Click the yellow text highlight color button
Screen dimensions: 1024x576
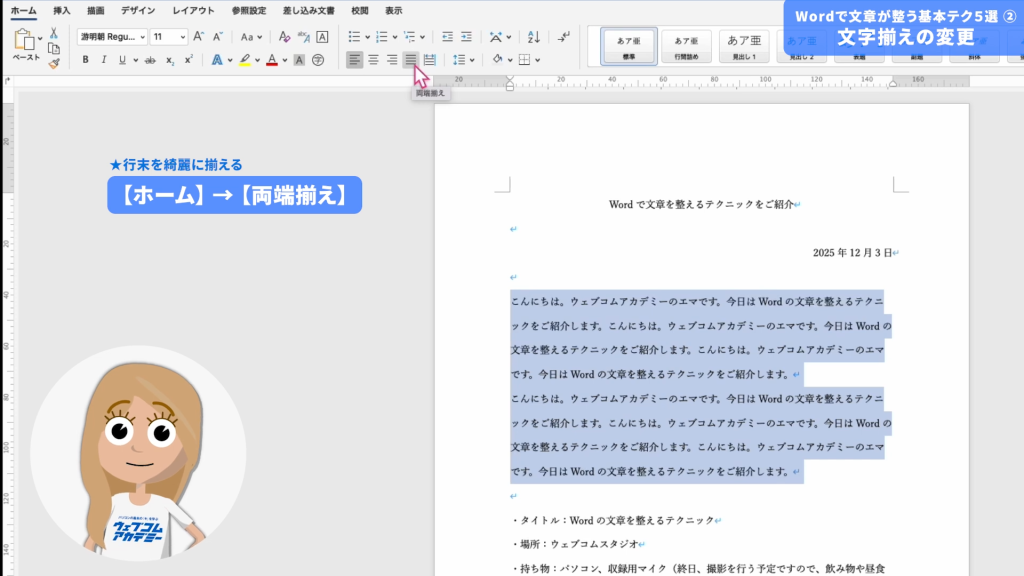[244, 60]
